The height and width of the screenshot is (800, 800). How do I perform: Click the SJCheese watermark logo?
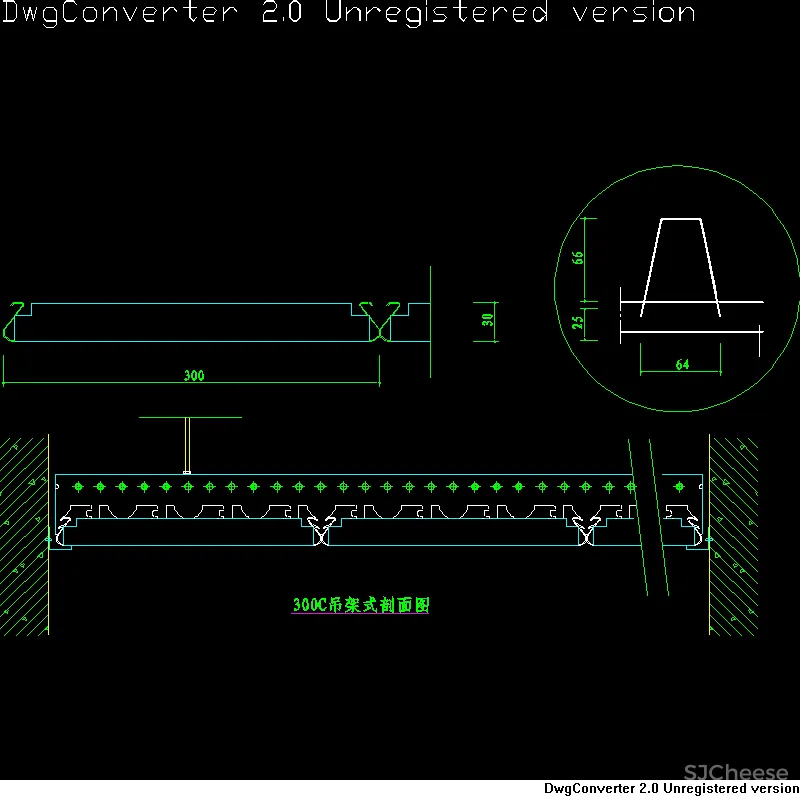(x=735, y=772)
